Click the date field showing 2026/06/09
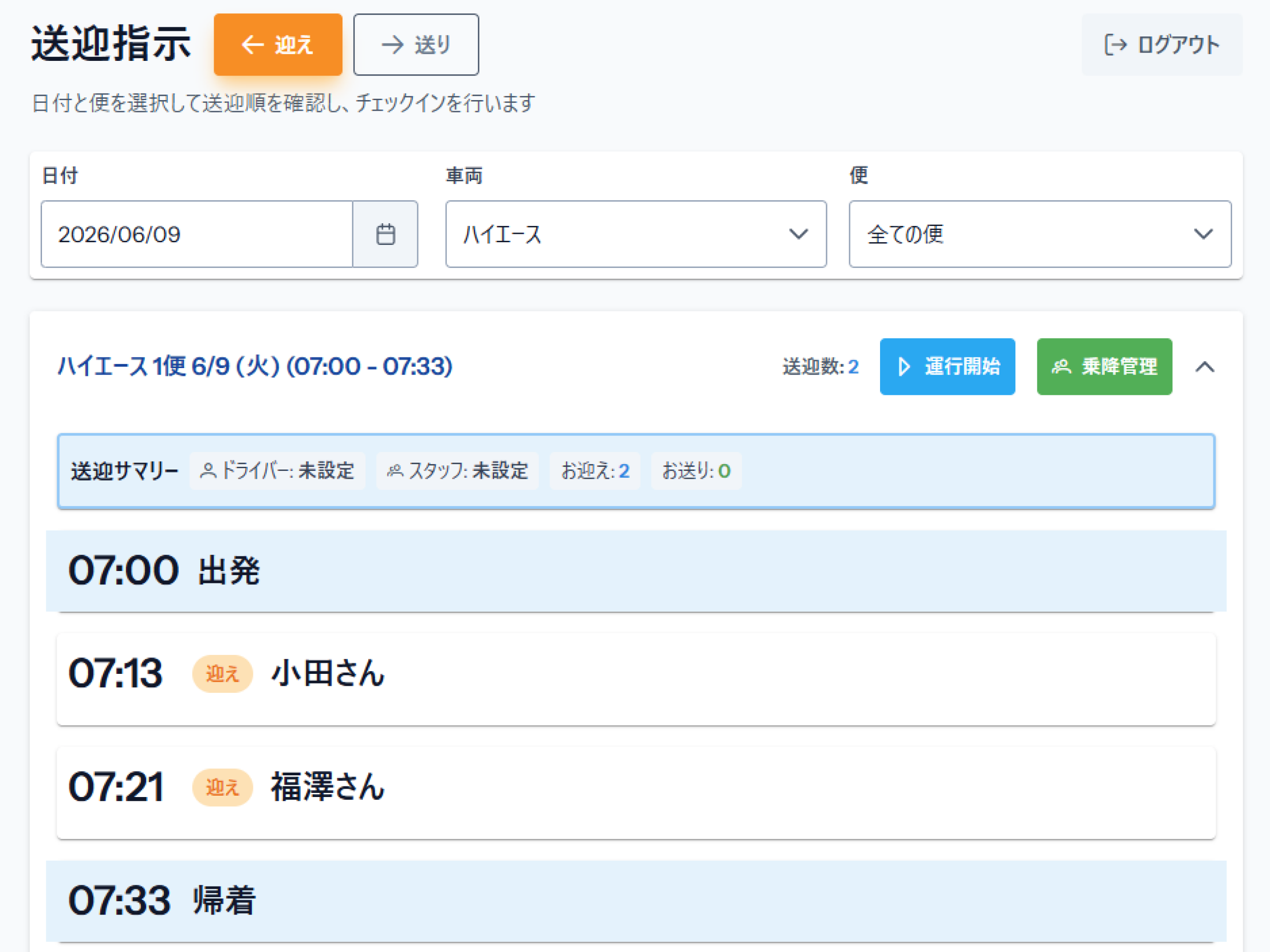Image resolution: width=1270 pixels, height=952 pixels. 197,234
